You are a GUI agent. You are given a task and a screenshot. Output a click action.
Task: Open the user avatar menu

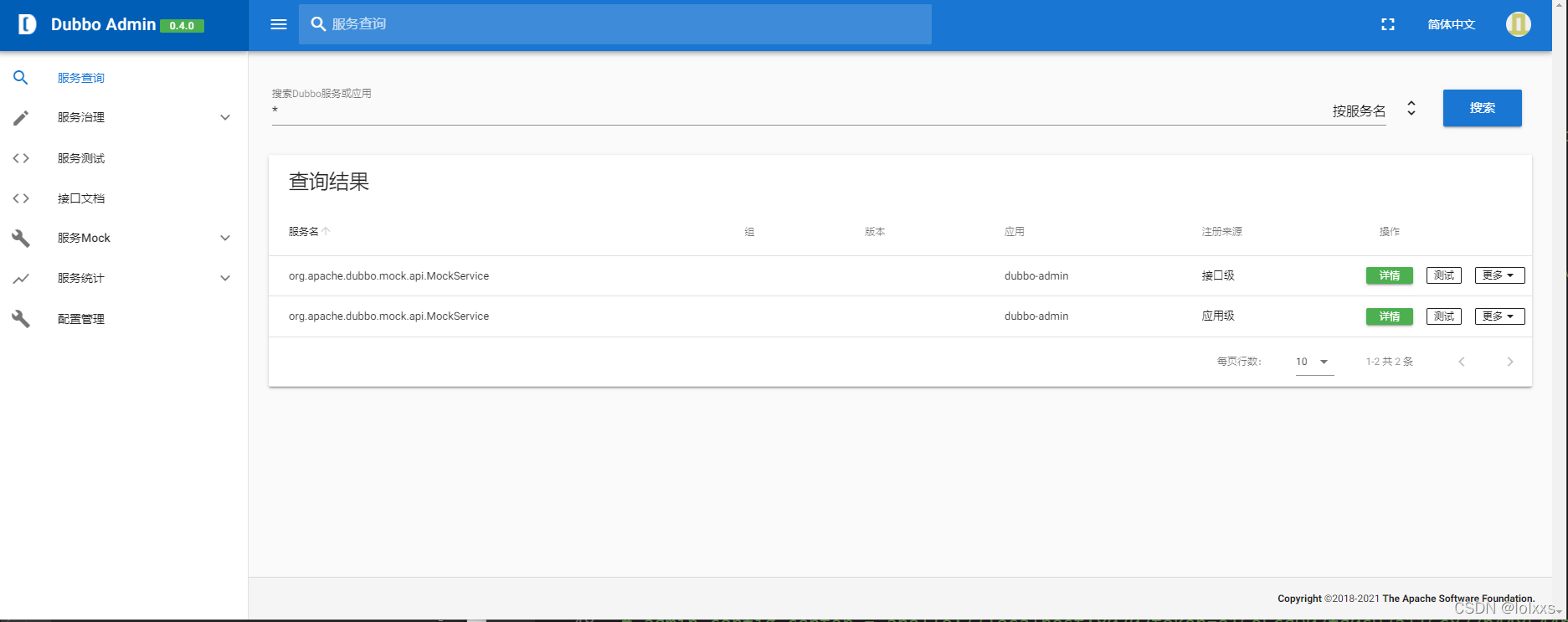(x=1519, y=24)
